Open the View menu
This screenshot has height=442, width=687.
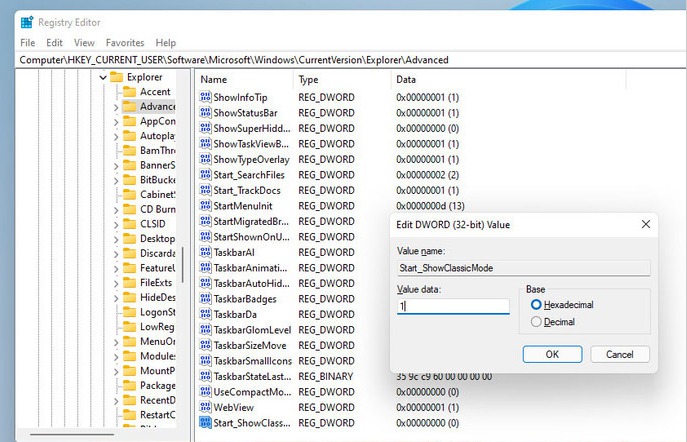84,42
